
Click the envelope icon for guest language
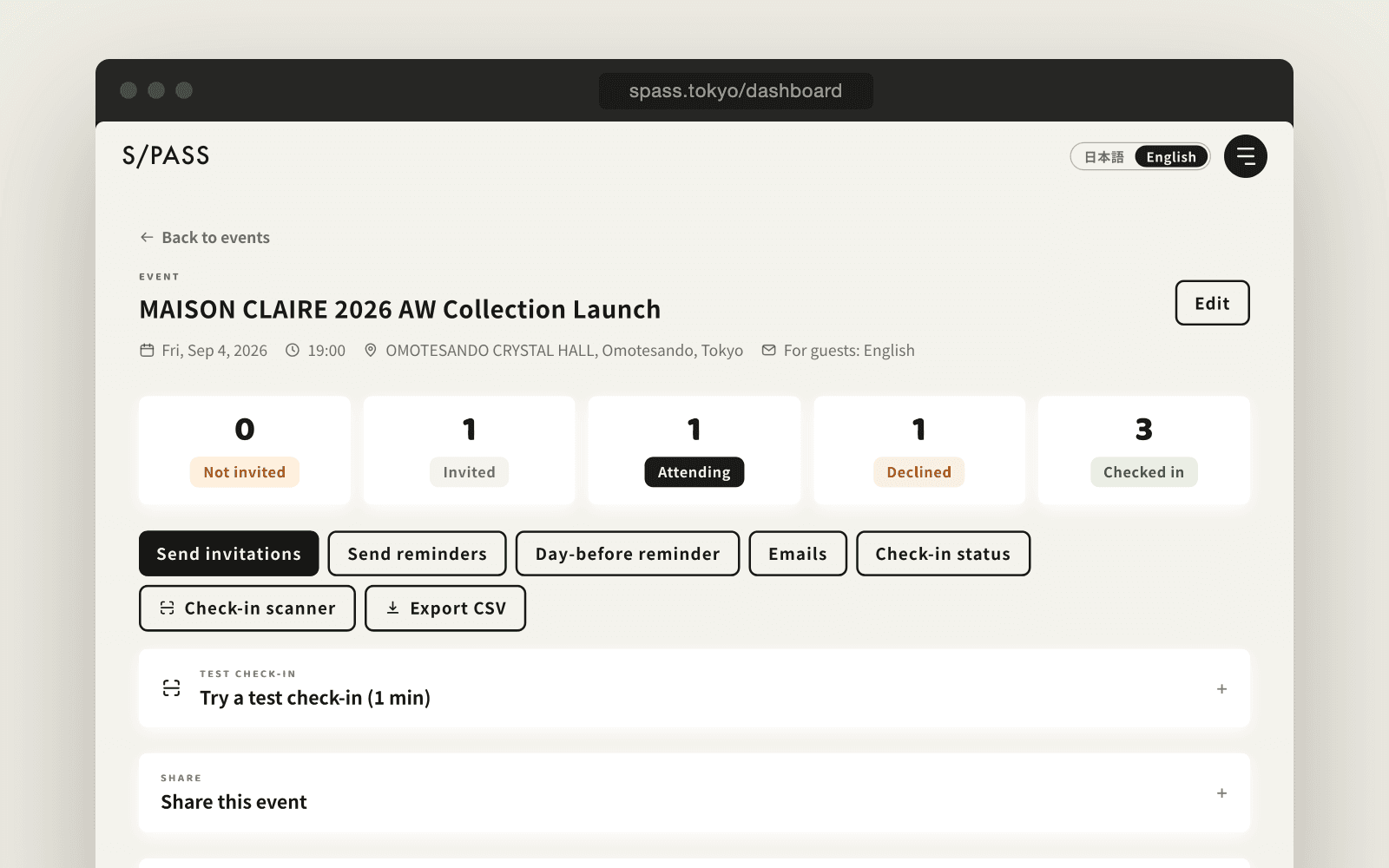[768, 350]
